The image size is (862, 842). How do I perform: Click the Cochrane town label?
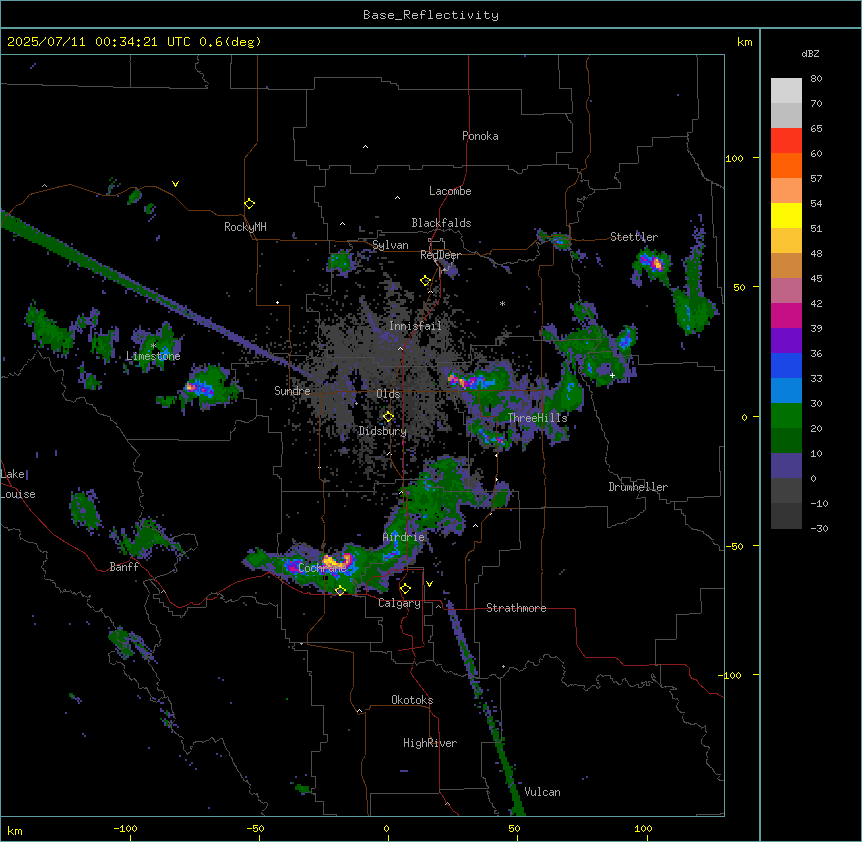[322, 568]
